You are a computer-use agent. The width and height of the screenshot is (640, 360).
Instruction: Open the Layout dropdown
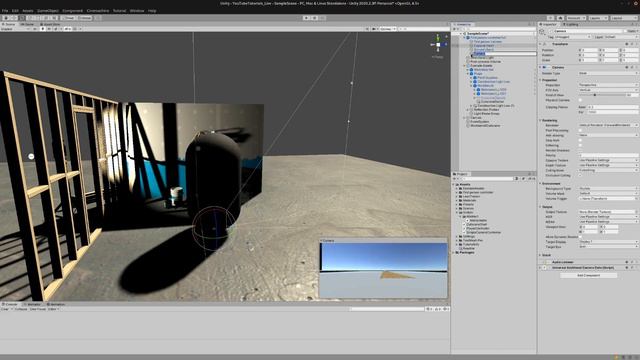(x=624, y=18)
